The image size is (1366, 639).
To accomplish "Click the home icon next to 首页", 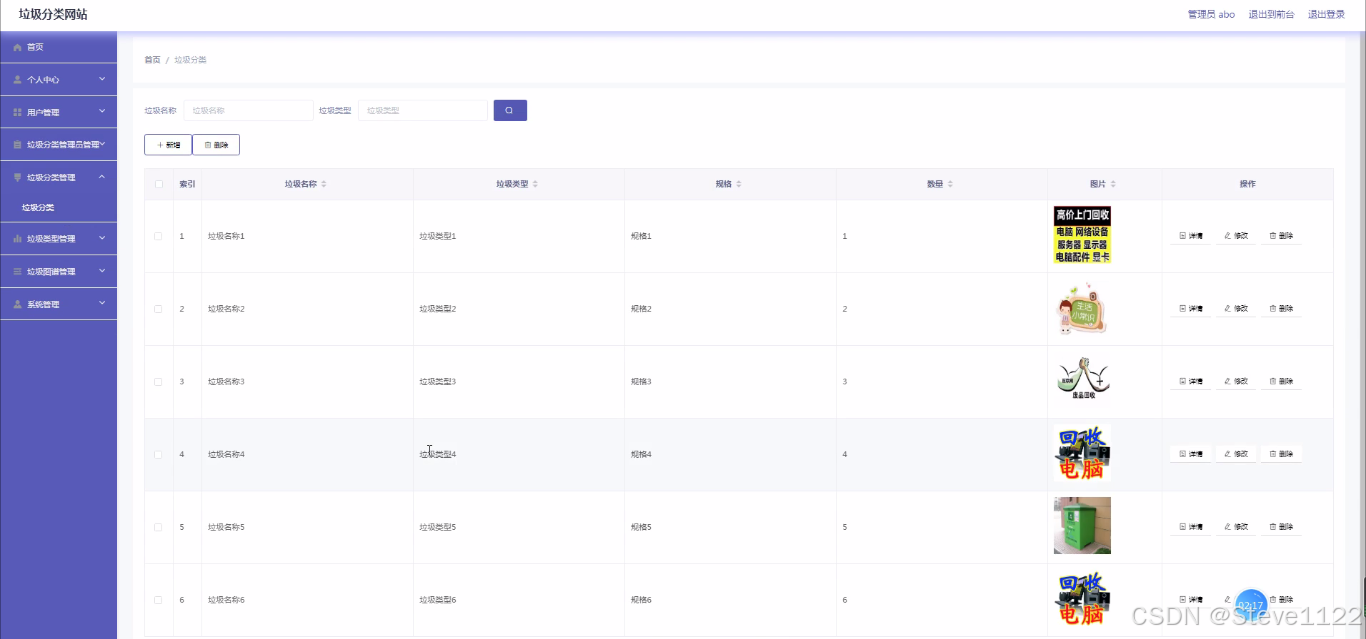I will 17,46.
